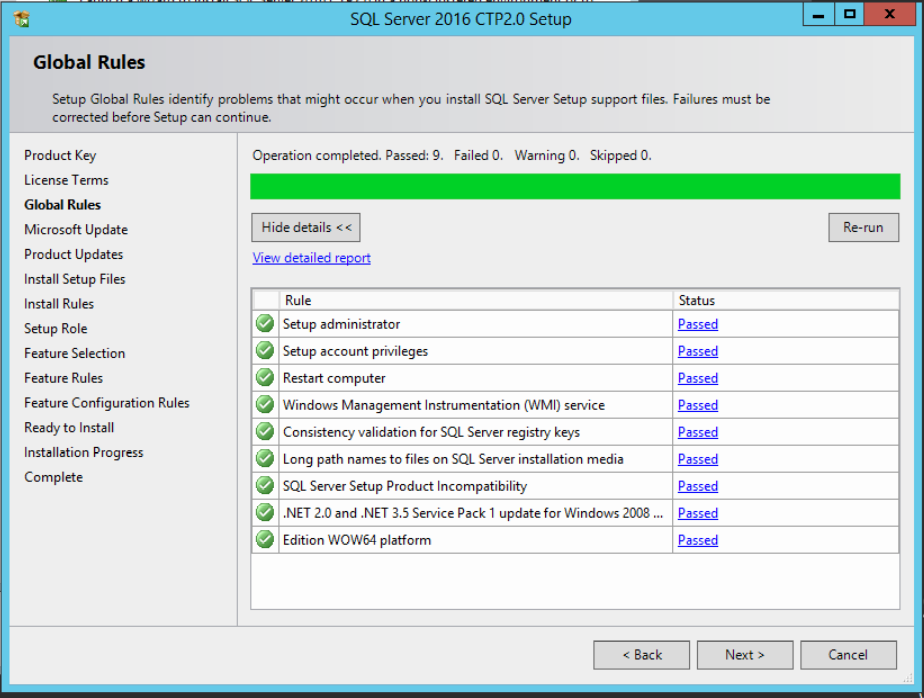Select the License Terms step
924x698 pixels.
click(x=67, y=180)
